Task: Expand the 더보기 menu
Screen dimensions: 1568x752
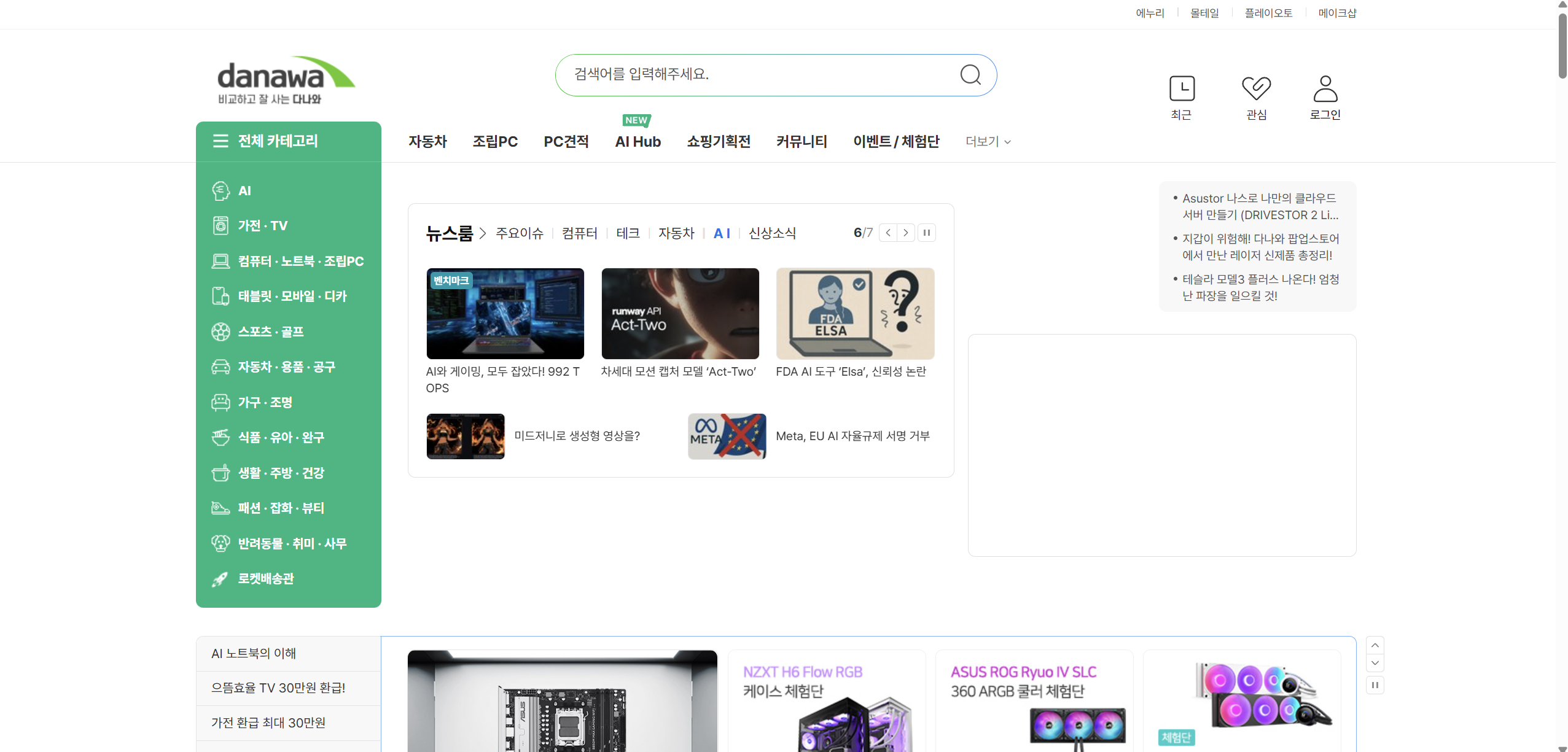Action: click(988, 142)
